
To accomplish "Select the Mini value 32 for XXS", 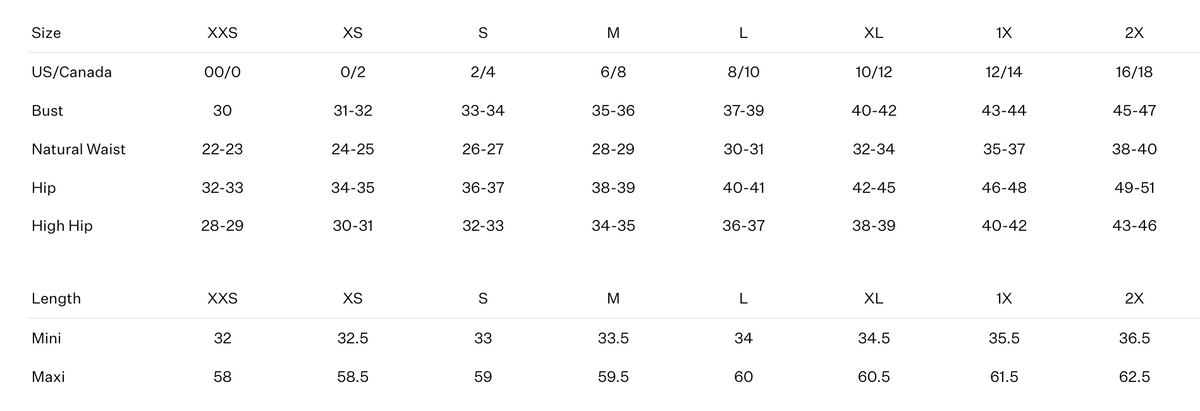I will pos(222,338).
